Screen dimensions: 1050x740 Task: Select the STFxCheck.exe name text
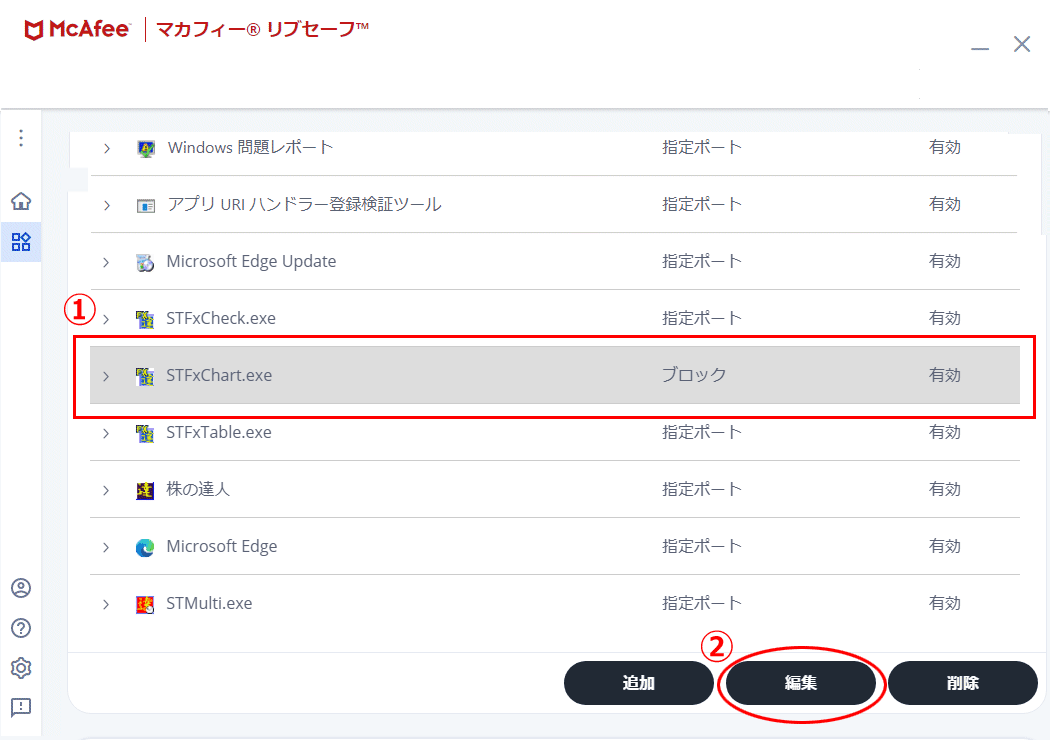(221, 318)
